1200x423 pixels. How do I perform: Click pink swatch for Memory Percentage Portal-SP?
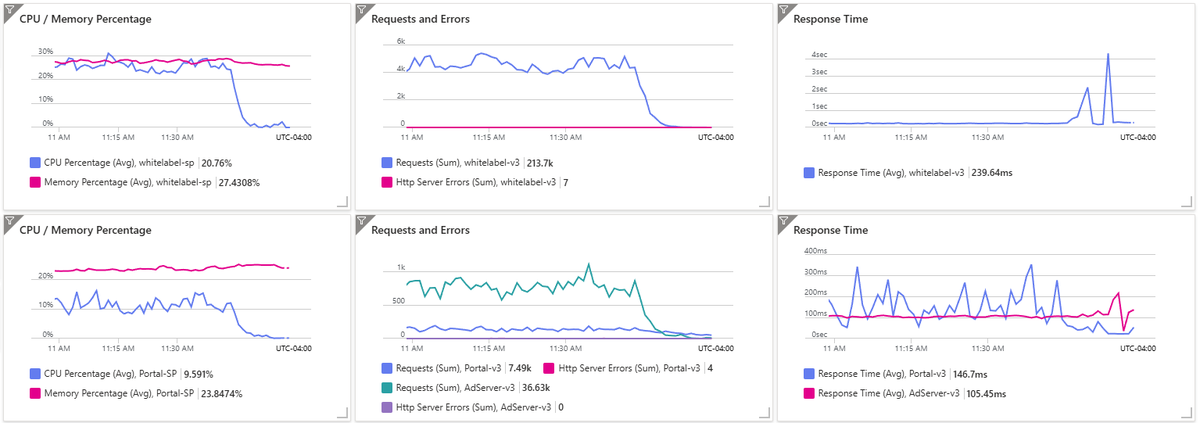point(35,394)
